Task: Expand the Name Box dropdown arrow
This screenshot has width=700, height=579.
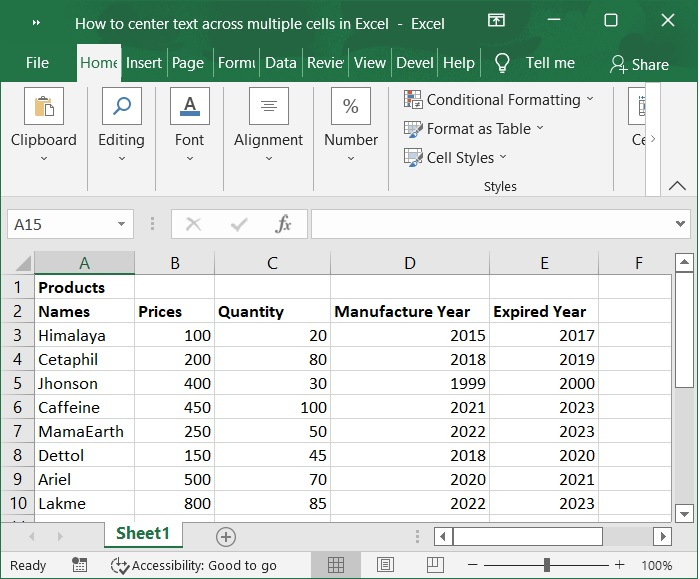Action: (x=121, y=224)
